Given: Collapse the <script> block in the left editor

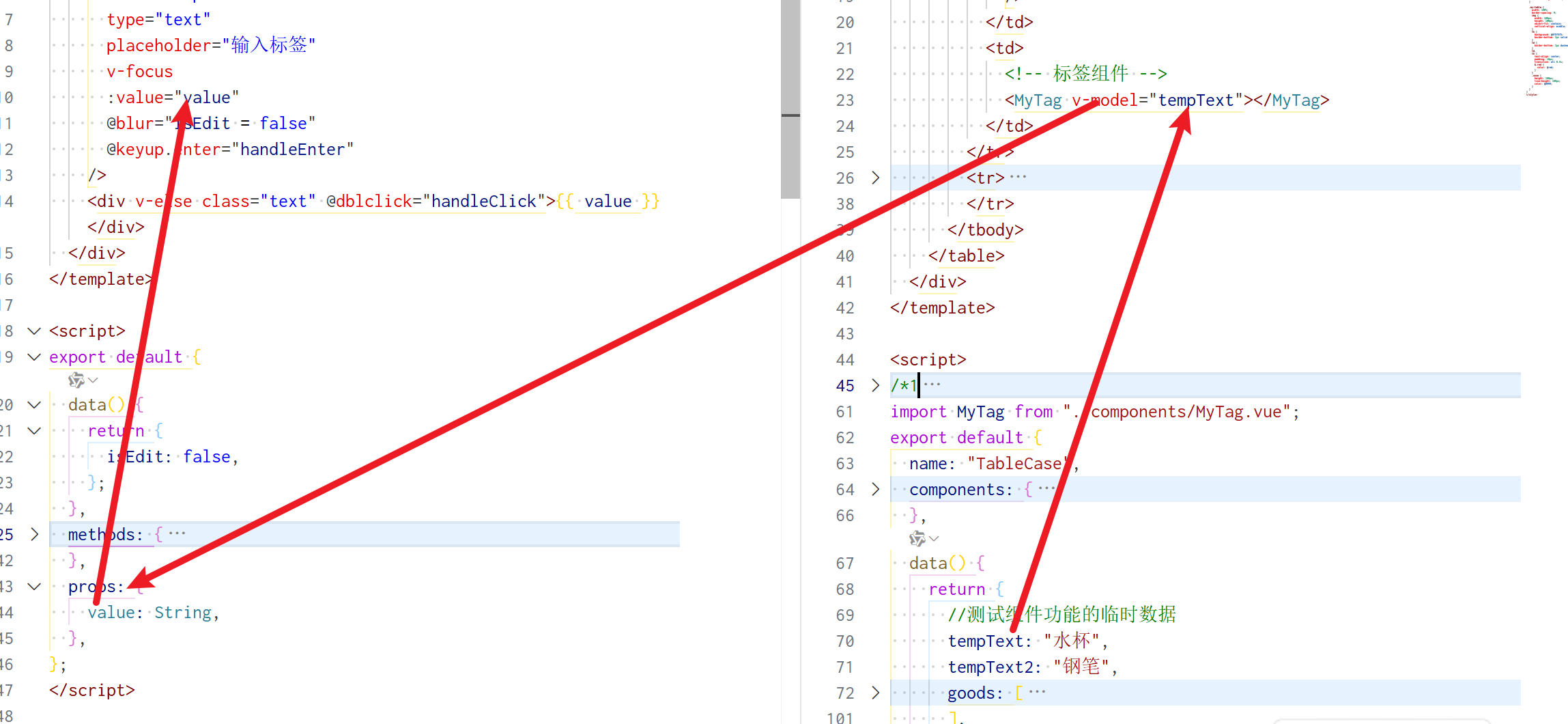Looking at the screenshot, I should point(34,331).
